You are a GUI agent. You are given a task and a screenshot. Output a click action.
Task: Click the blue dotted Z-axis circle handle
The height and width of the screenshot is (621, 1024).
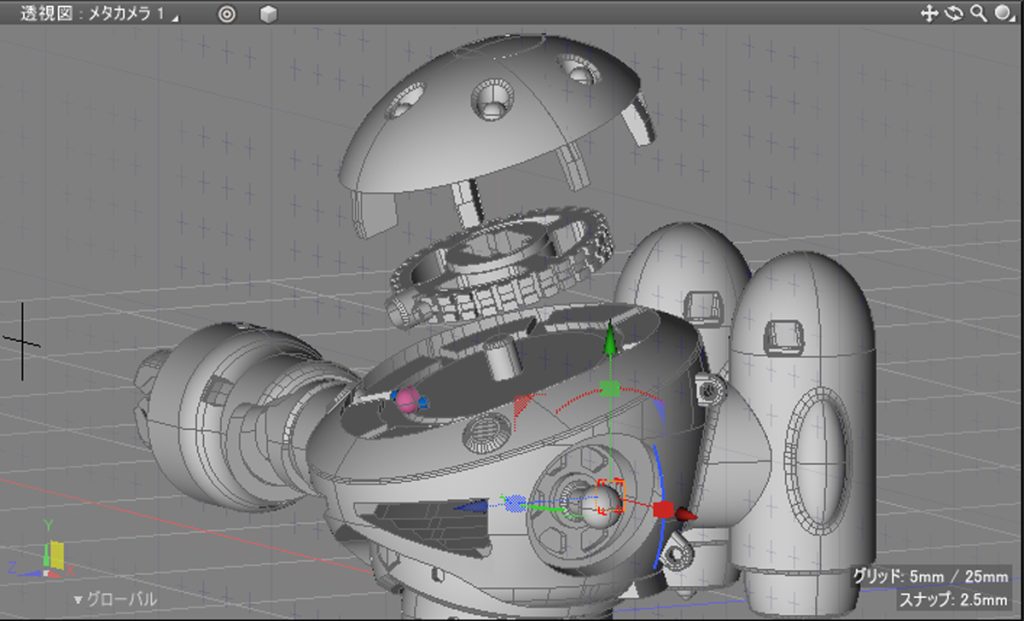pos(514,502)
